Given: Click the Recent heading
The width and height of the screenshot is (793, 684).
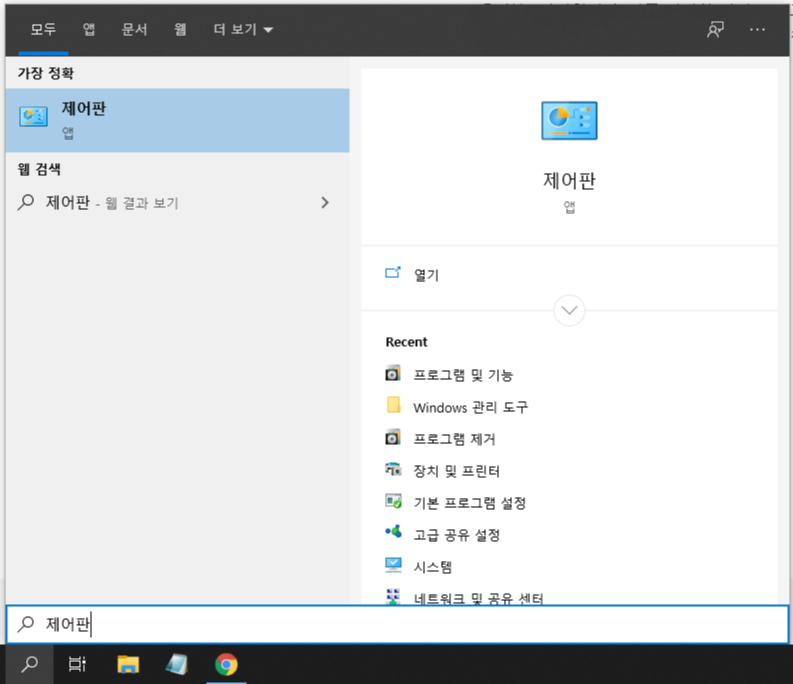Looking at the screenshot, I should [406, 342].
